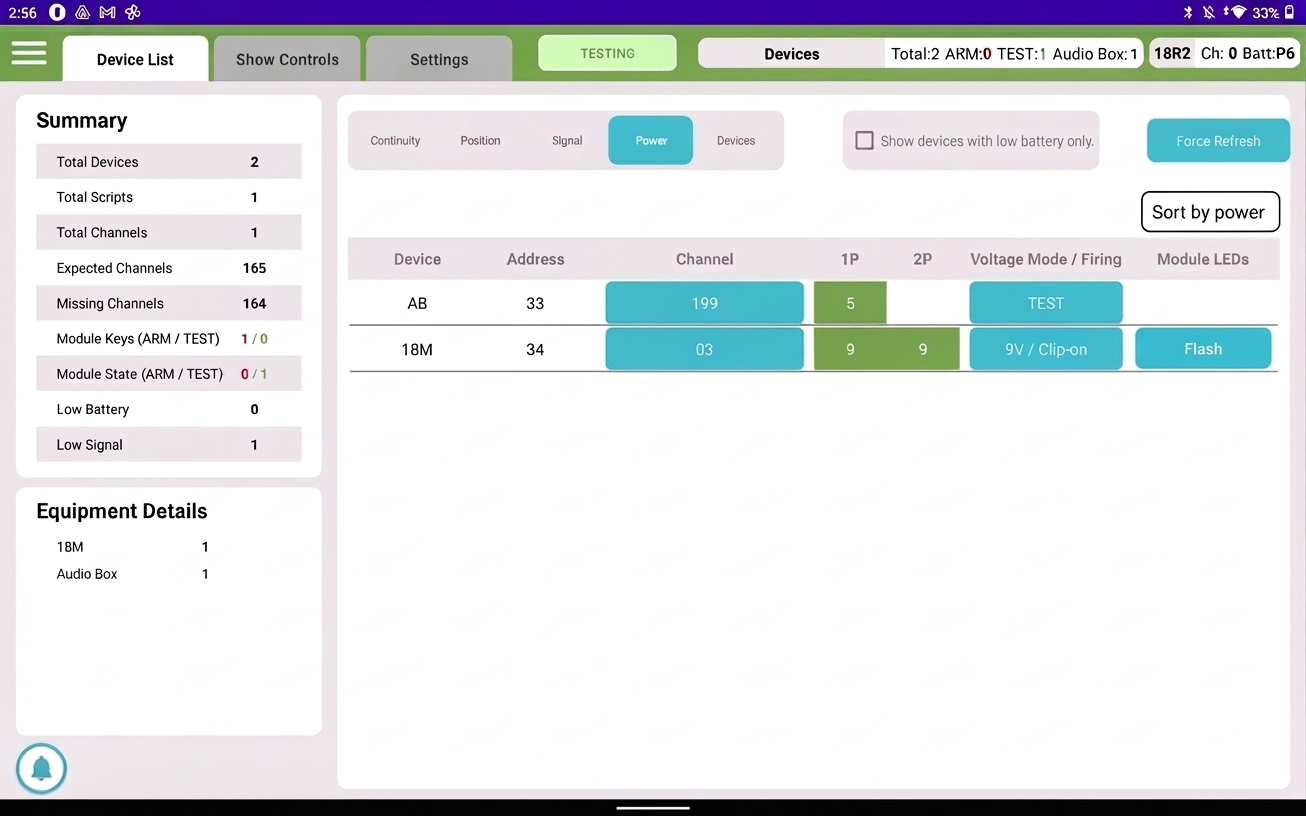Switch to the Show Controls tab
Screen dimensions: 1306x816
pyautogui.click(x=286, y=58)
